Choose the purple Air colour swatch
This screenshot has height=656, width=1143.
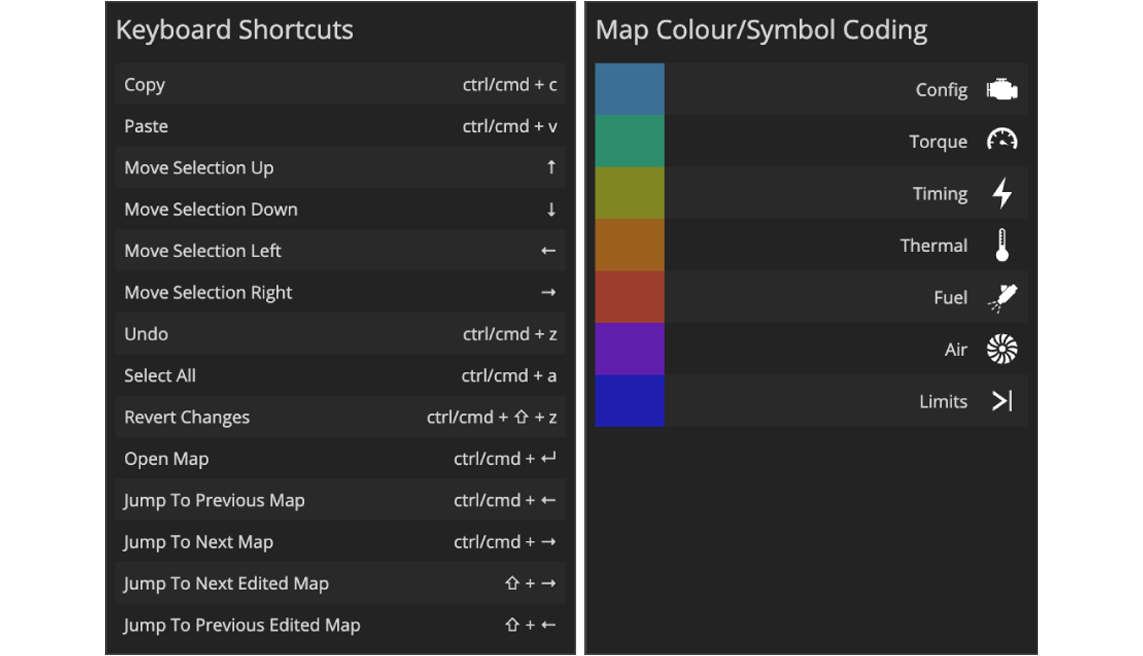pyautogui.click(x=630, y=349)
